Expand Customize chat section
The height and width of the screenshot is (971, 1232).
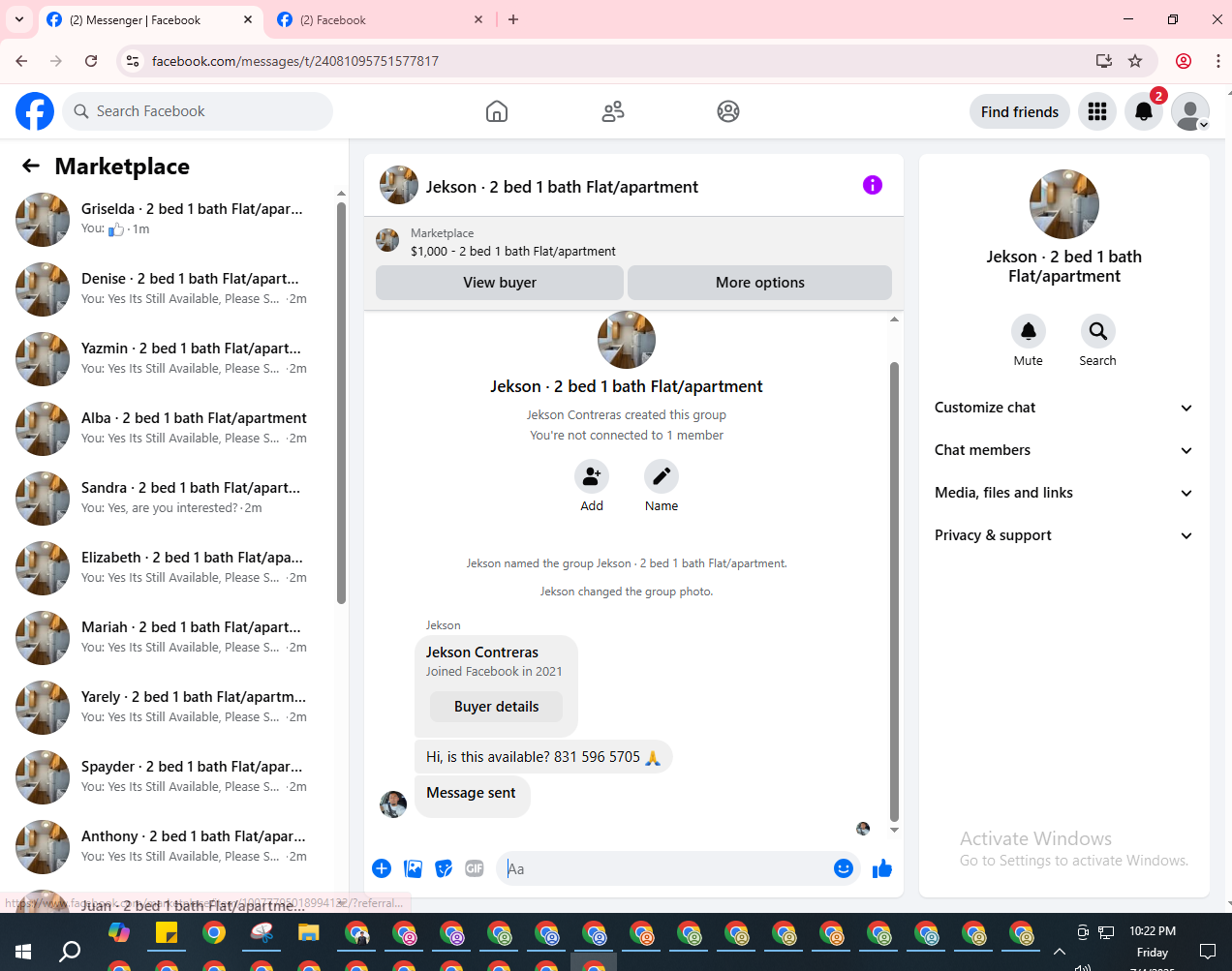click(1063, 408)
